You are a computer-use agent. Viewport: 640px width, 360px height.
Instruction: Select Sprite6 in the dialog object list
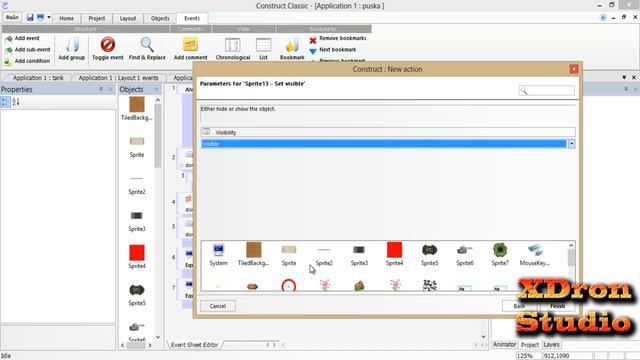click(x=465, y=255)
